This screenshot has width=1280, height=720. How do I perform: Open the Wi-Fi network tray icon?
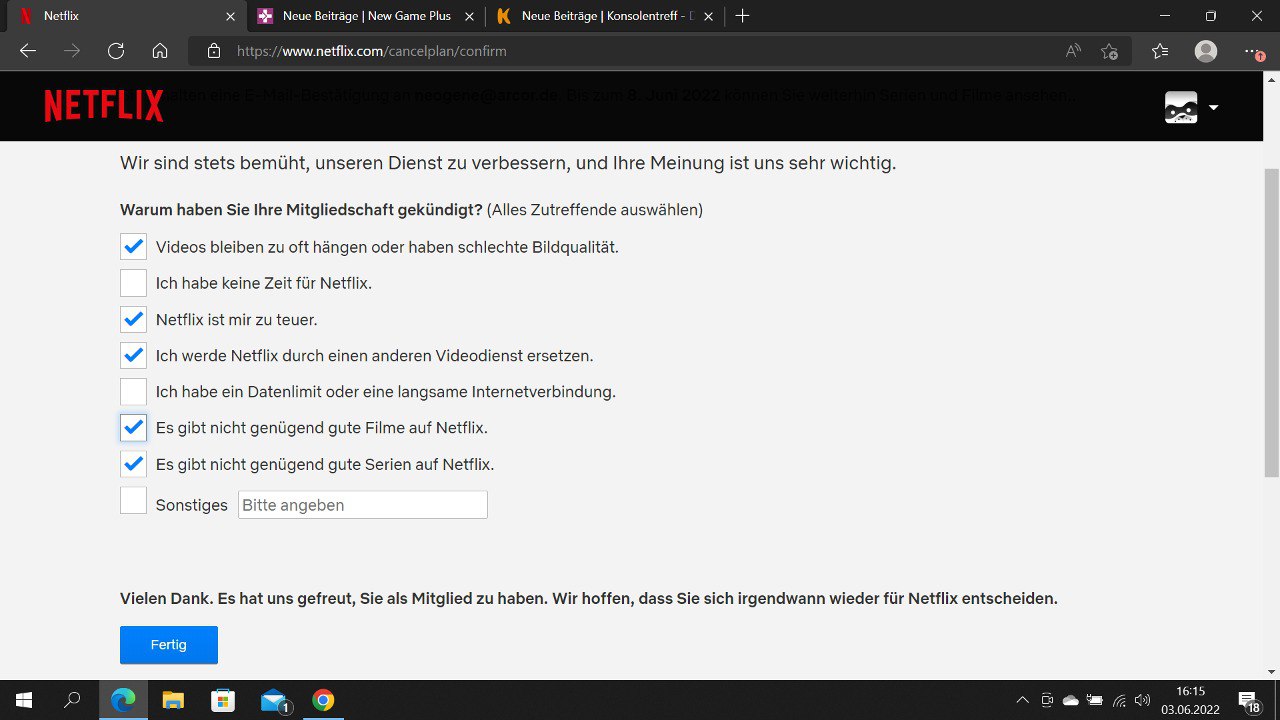click(1119, 700)
